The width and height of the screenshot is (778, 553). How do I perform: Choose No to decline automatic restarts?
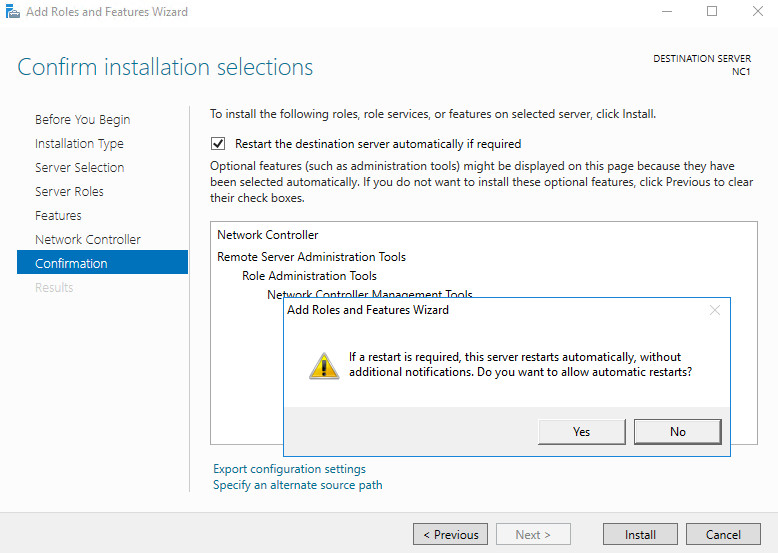click(x=678, y=432)
